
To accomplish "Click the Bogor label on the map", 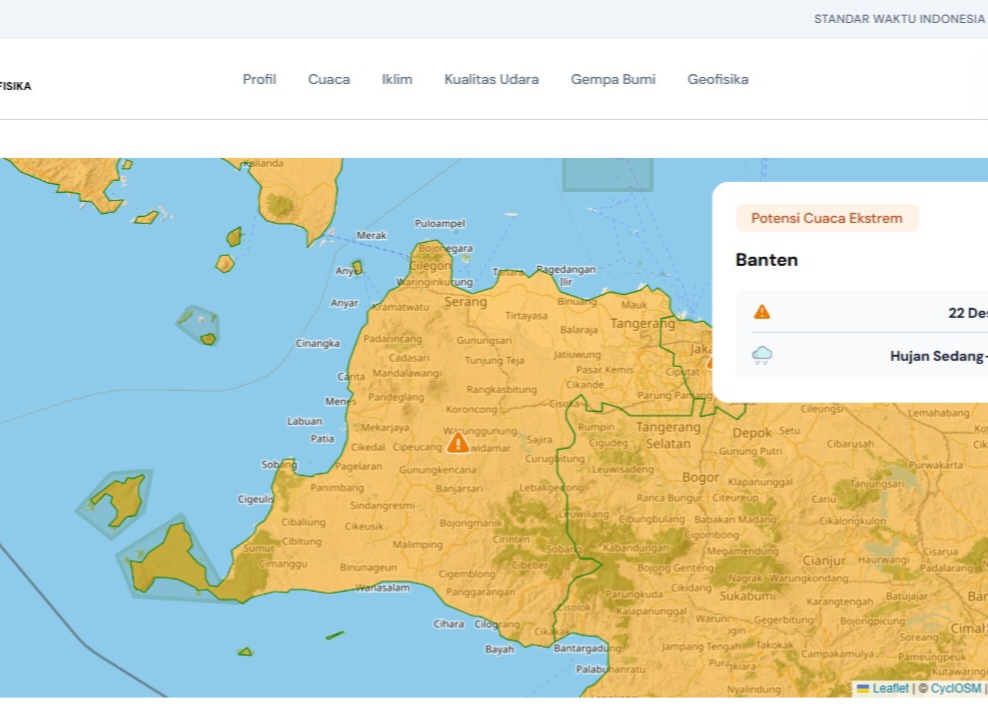I will (x=700, y=477).
